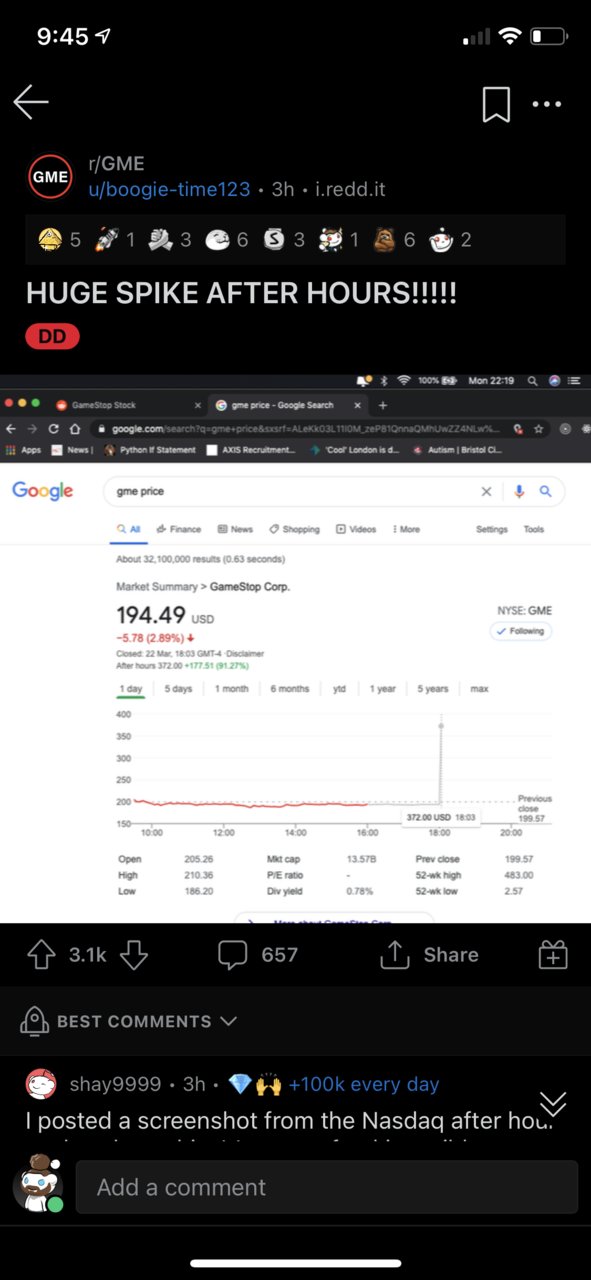Screen dimensions: 591x1280
Task: Open the r/GME community avatar
Action: pos(50,177)
